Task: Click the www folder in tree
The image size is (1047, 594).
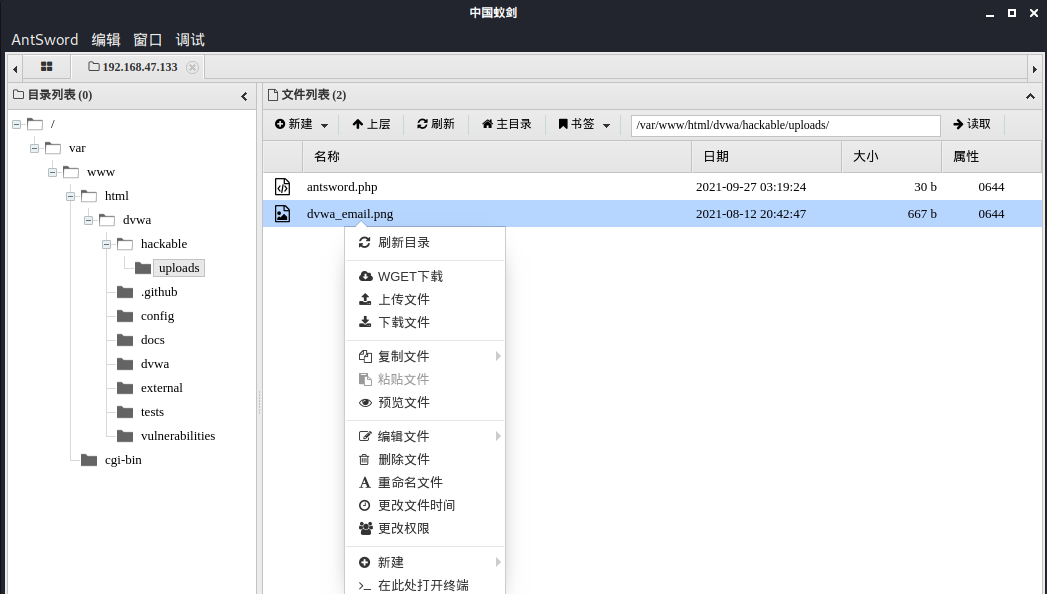Action: click(101, 172)
